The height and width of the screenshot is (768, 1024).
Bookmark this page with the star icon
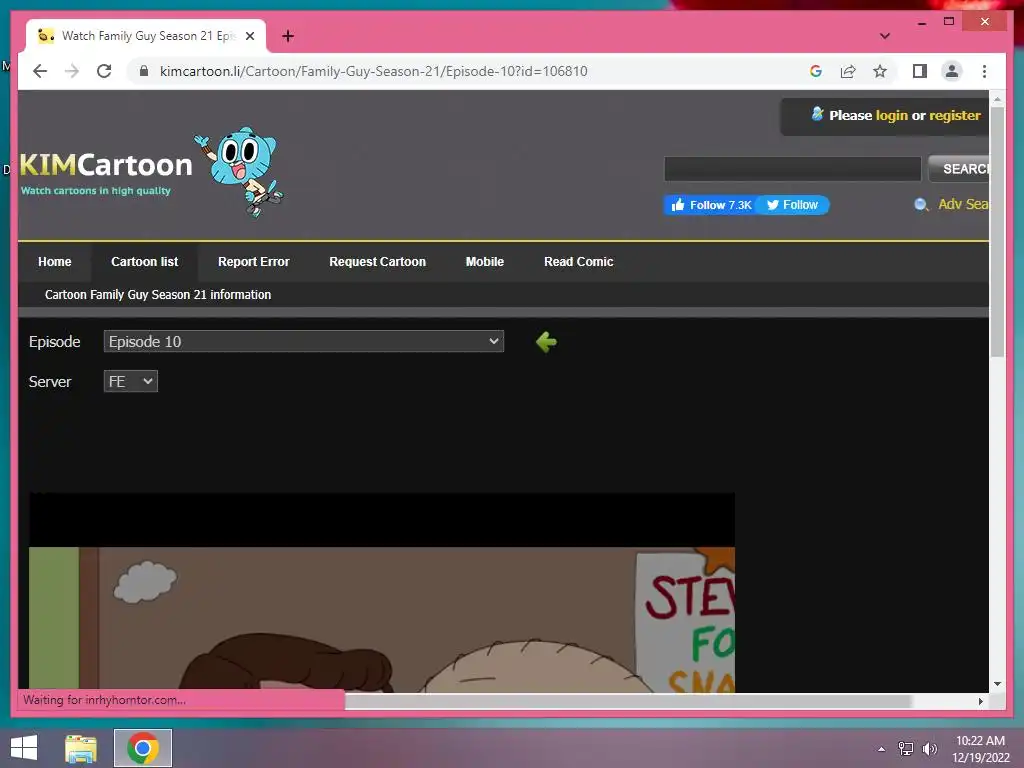click(880, 71)
